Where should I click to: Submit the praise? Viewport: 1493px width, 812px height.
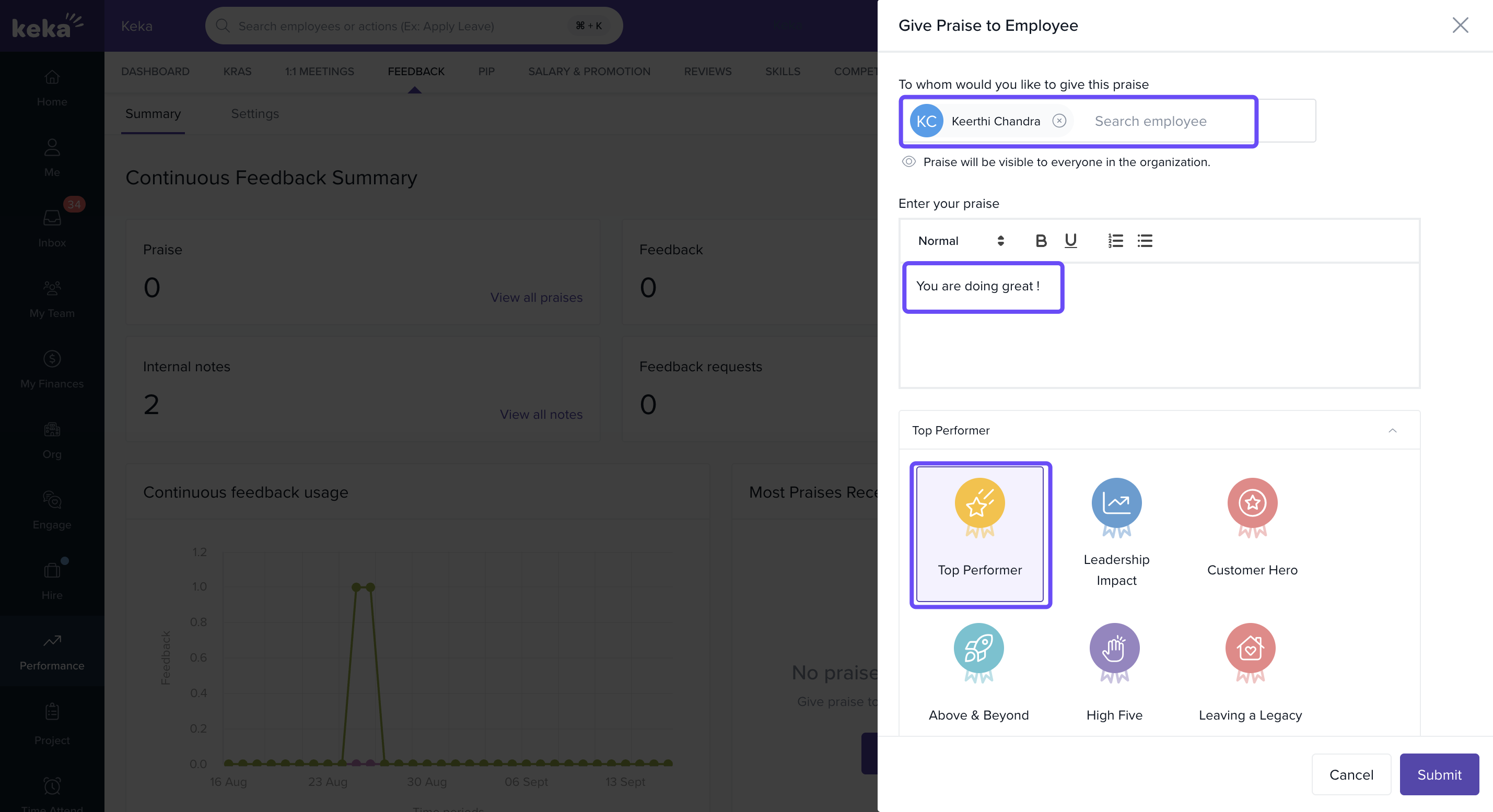(1439, 774)
